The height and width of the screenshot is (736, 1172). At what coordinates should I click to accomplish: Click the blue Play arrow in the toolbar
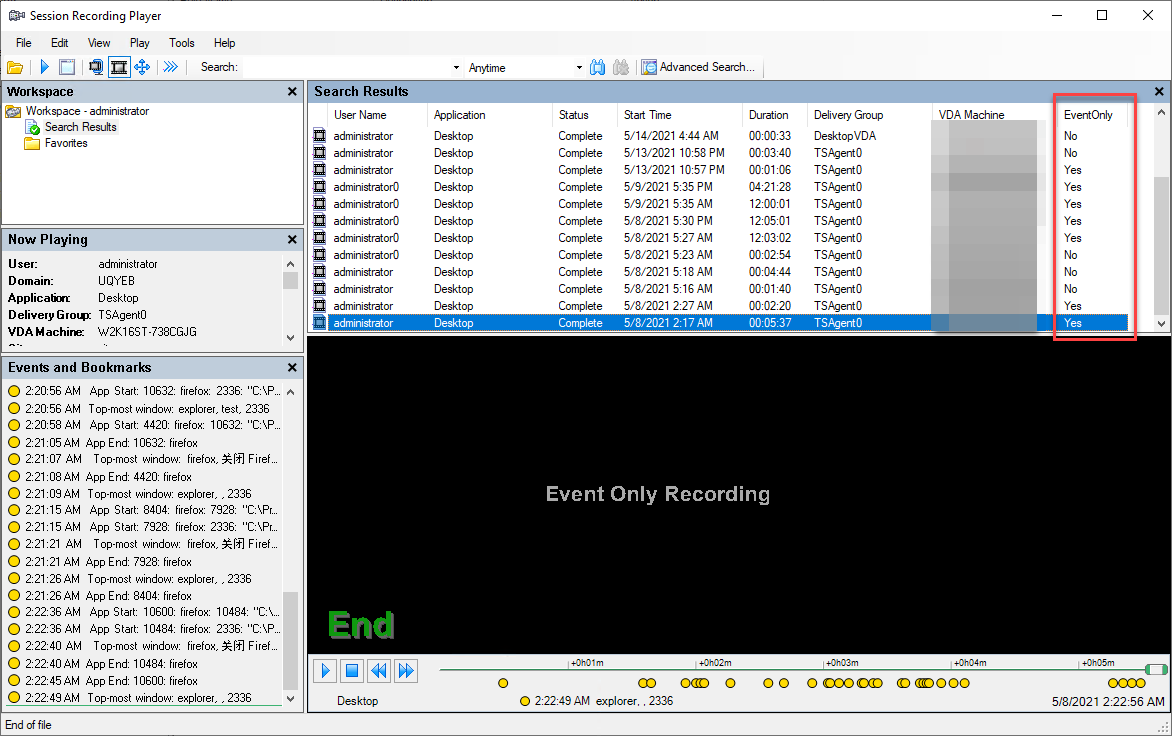click(x=44, y=67)
